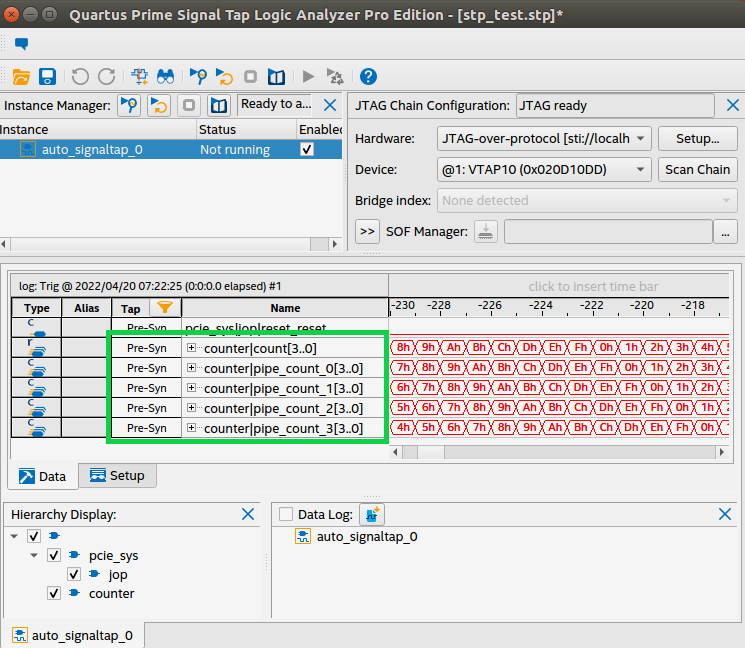Click the binoculars find icon
Screen dimensions: 745x648
click(x=166, y=77)
